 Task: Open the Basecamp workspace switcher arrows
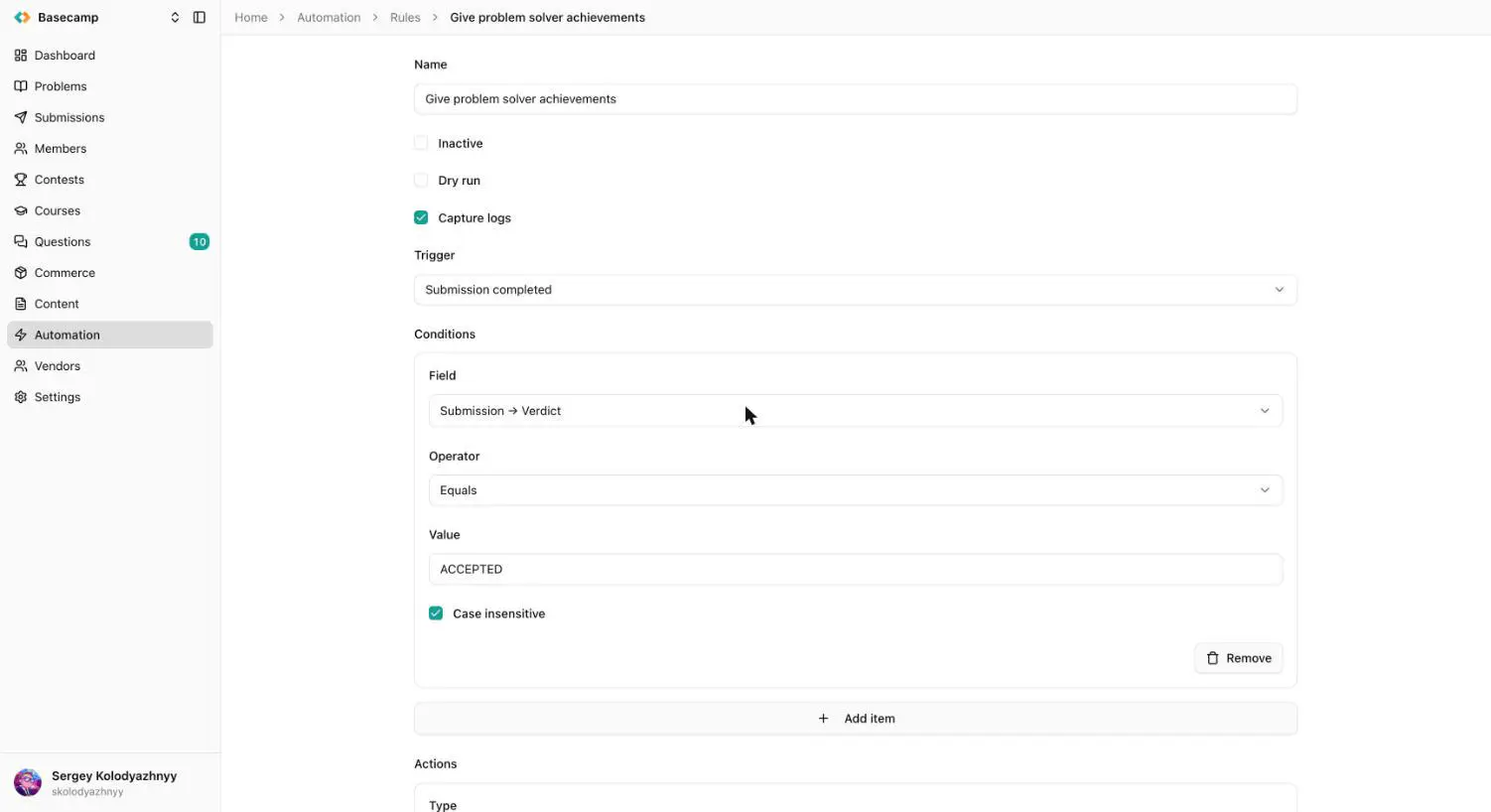click(x=175, y=17)
